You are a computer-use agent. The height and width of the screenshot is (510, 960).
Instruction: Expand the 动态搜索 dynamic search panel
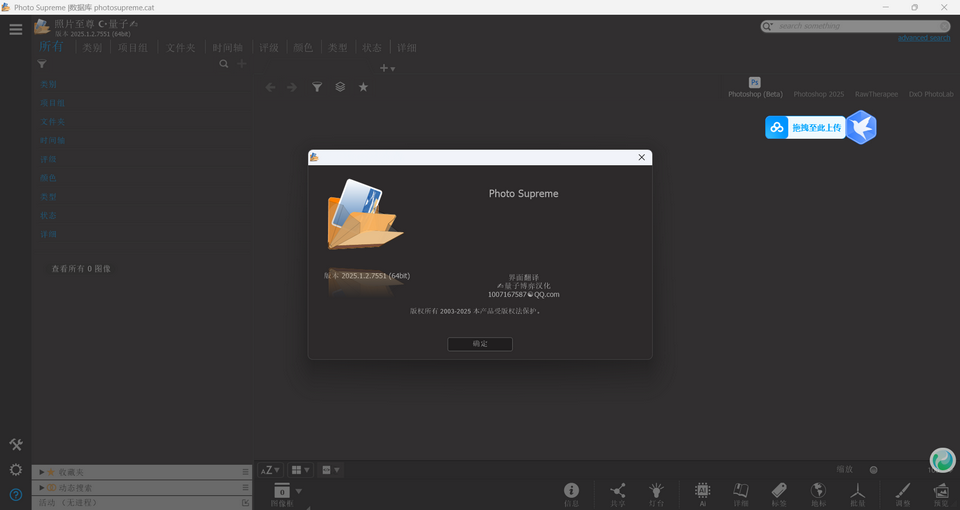click(x=42, y=488)
